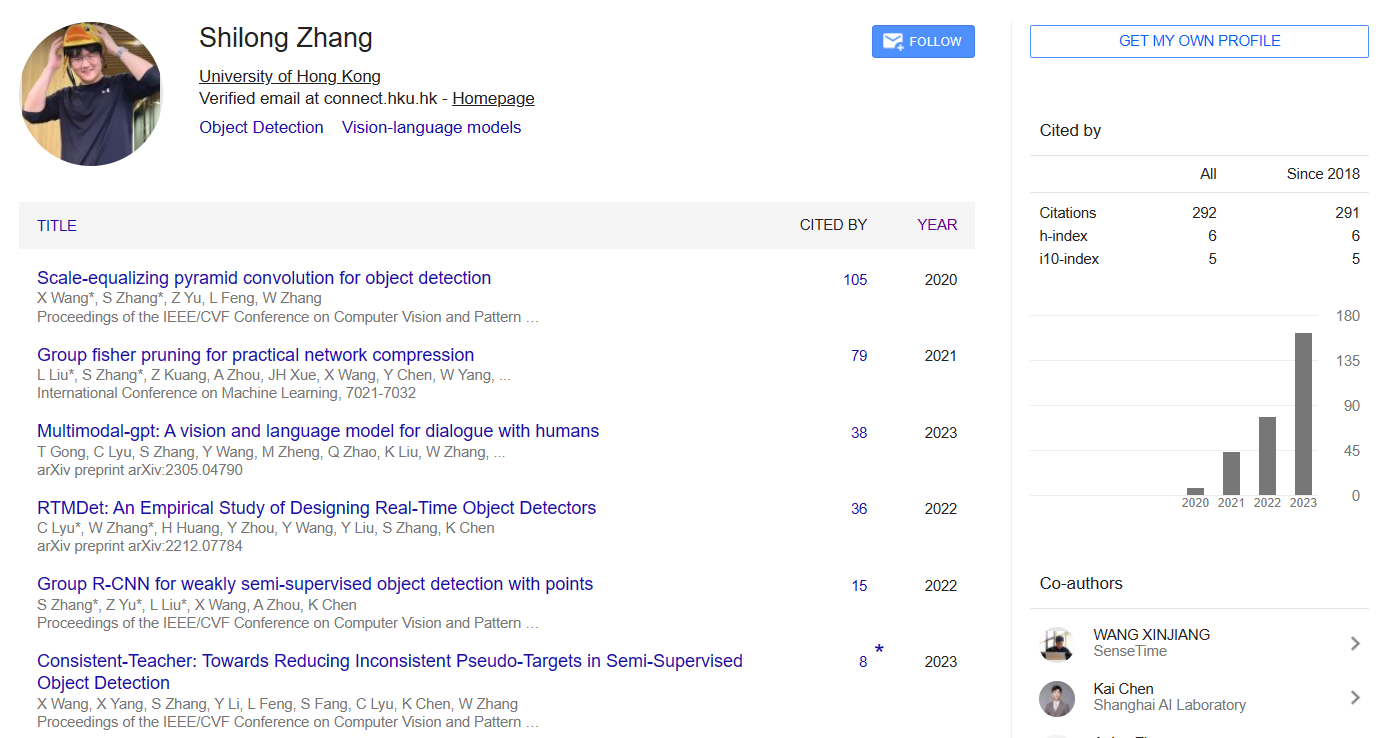The height and width of the screenshot is (738, 1394).
Task: Click the Citations label in stats table
Action: coord(1067,213)
